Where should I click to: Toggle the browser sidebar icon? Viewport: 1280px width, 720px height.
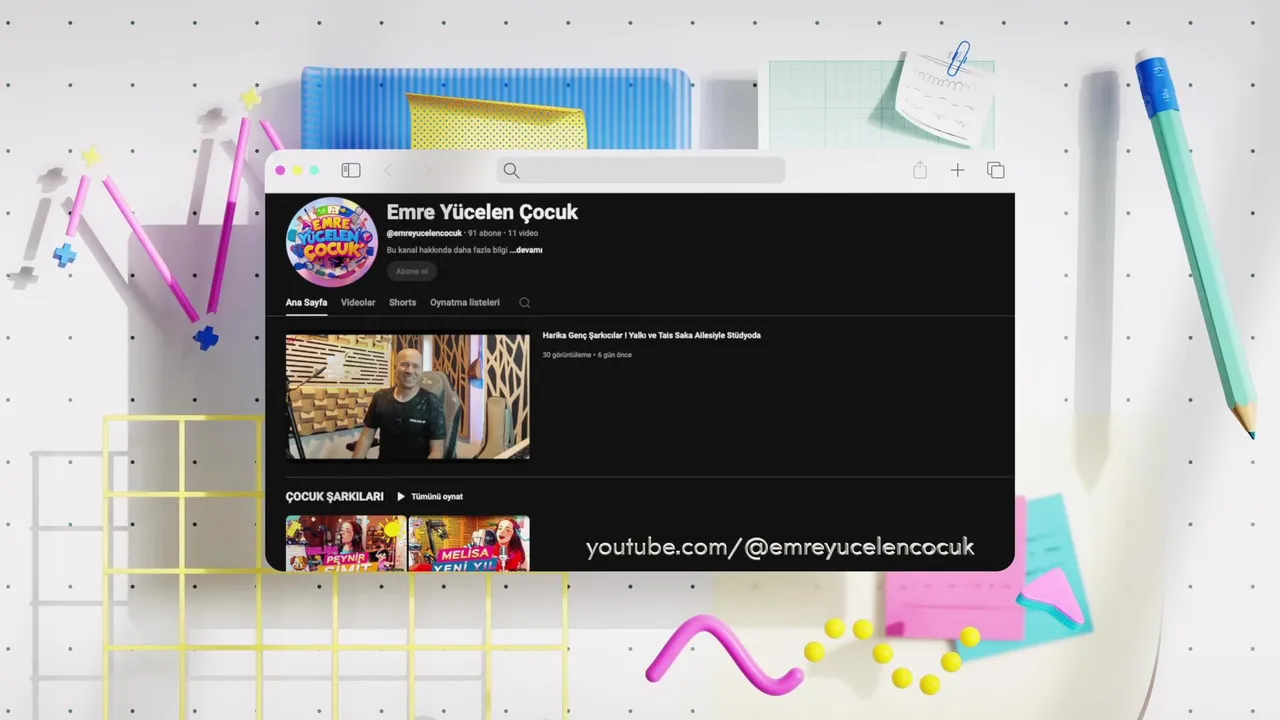click(350, 170)
